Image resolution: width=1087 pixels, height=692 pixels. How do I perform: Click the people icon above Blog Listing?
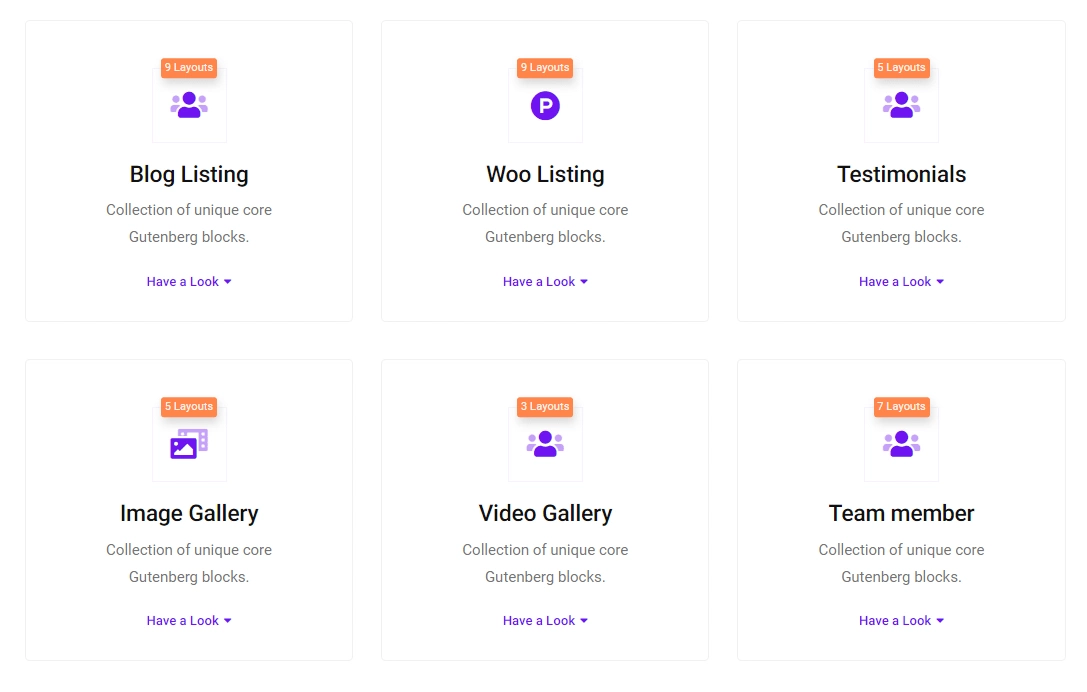(189, 103)
